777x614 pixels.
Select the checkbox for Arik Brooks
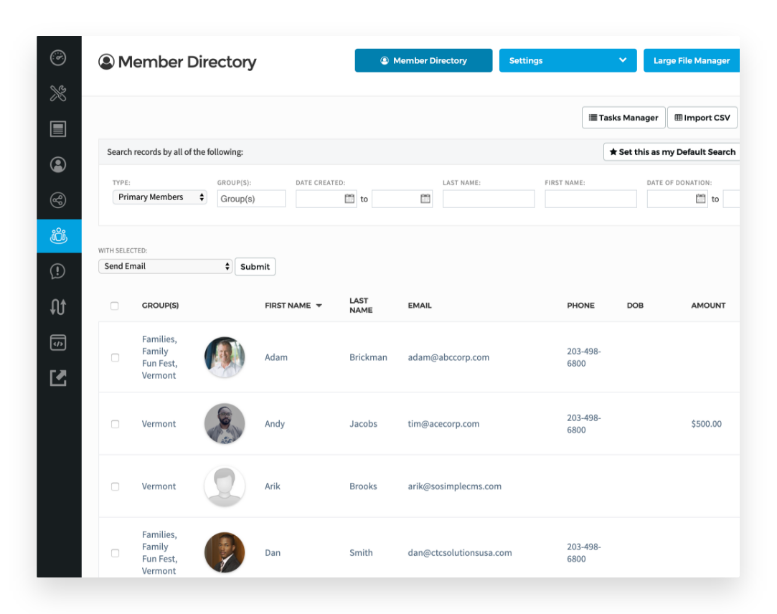pyautogui.click(x=115, y=487)
